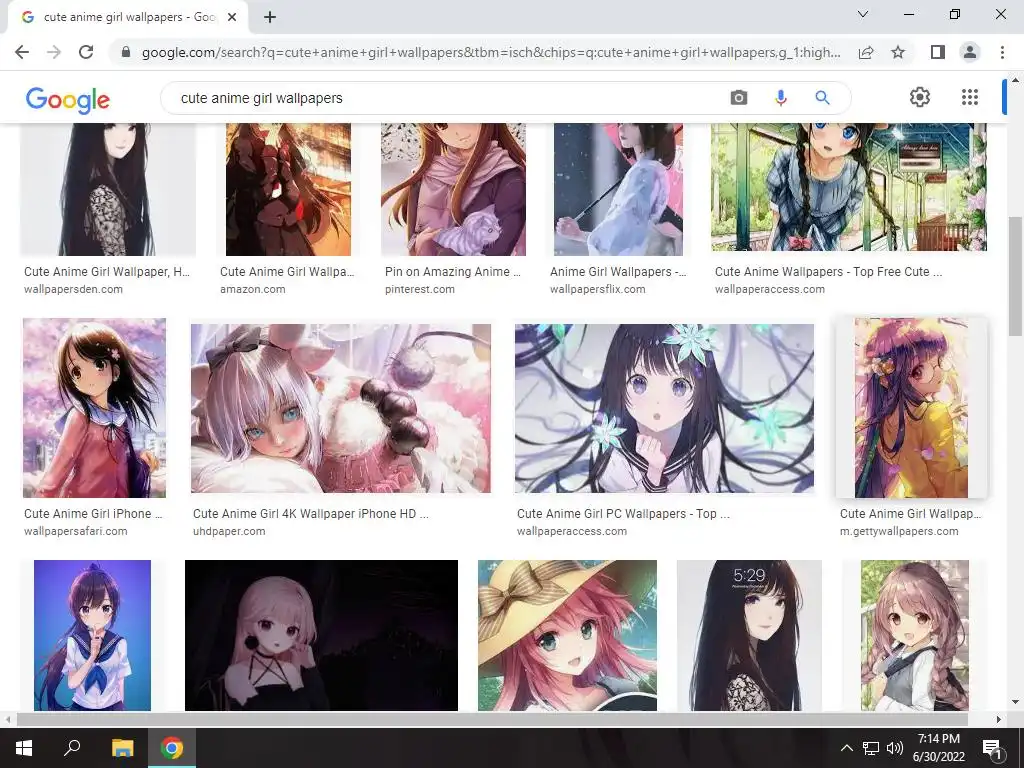Click the Chrome icon in the taskbar
The image size is (1024, 768).
pyautogui.click(x=172, y=748)
